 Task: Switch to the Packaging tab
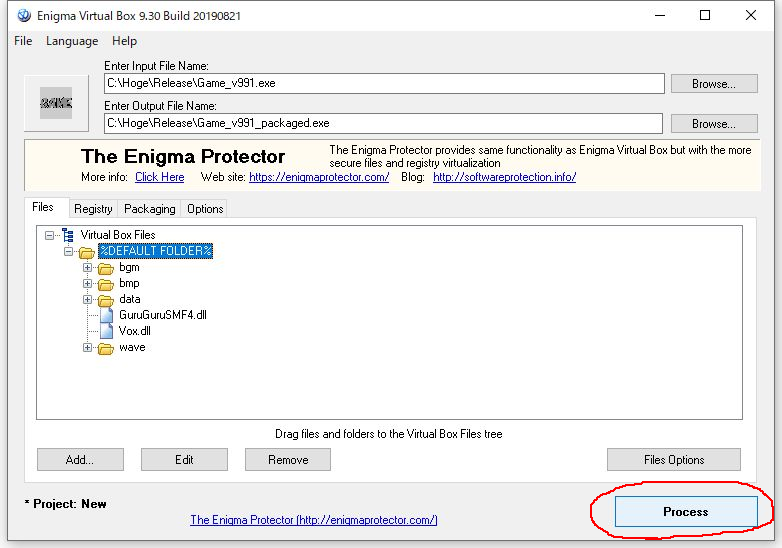[x=150, y=209]
